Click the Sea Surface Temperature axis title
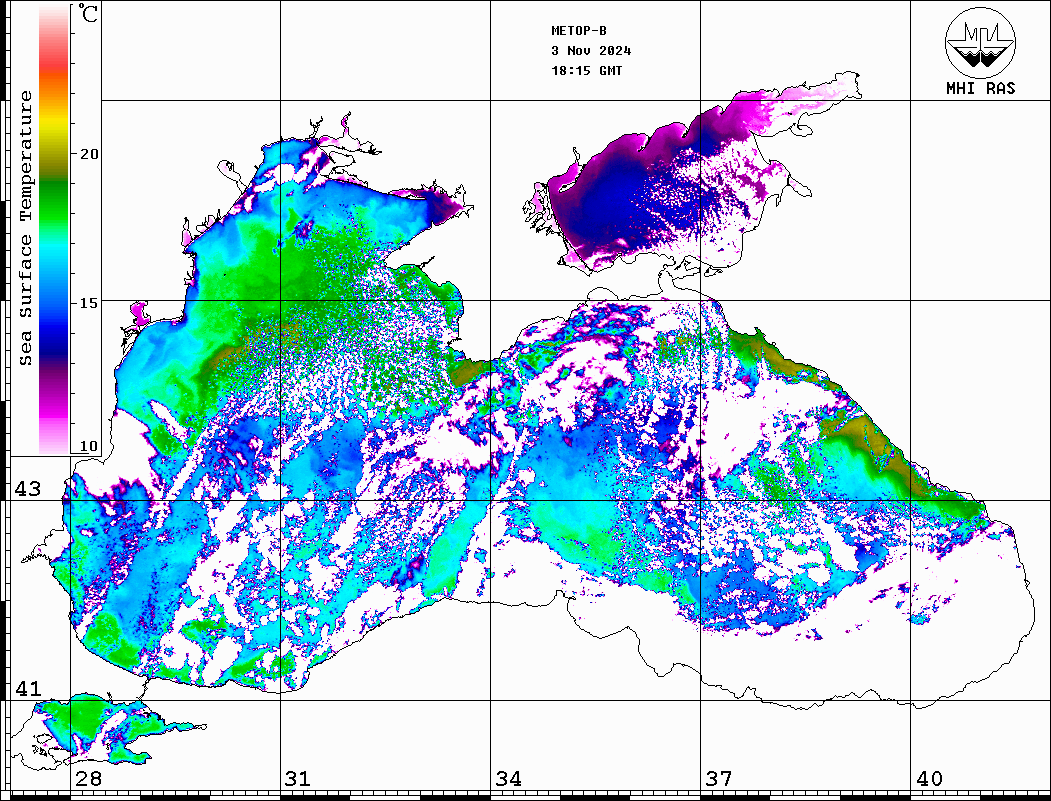Viewport: 1051px width, 801px height. point(25,228)
